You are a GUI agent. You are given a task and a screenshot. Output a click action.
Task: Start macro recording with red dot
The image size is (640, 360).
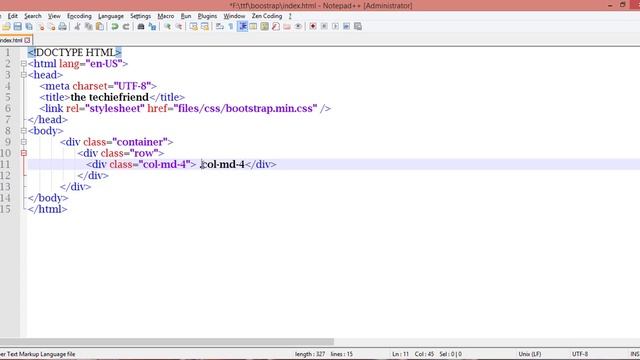(x=313, y=27)
